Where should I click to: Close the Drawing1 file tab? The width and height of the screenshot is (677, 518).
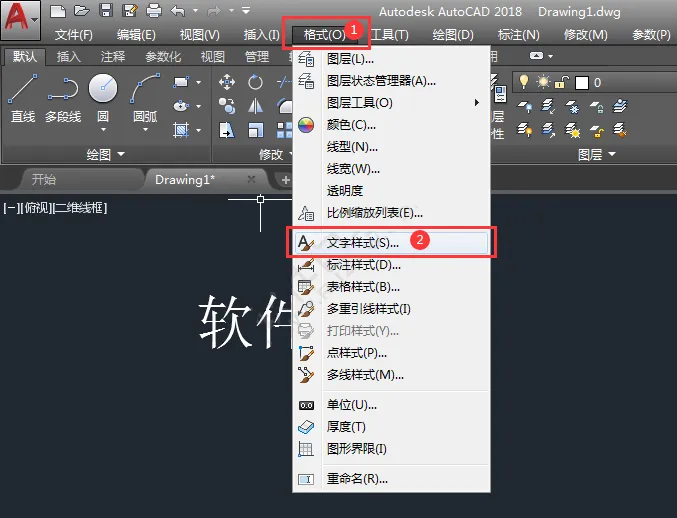pos(251,179)
